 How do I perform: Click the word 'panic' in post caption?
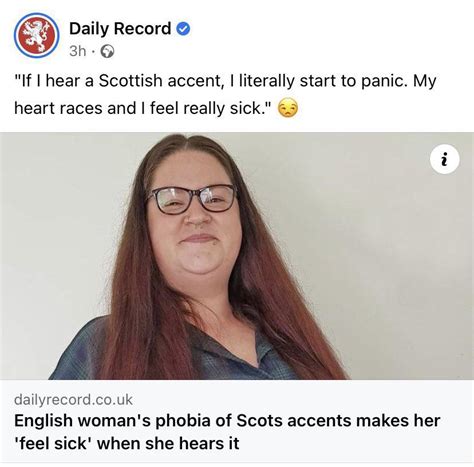(384, 81)
